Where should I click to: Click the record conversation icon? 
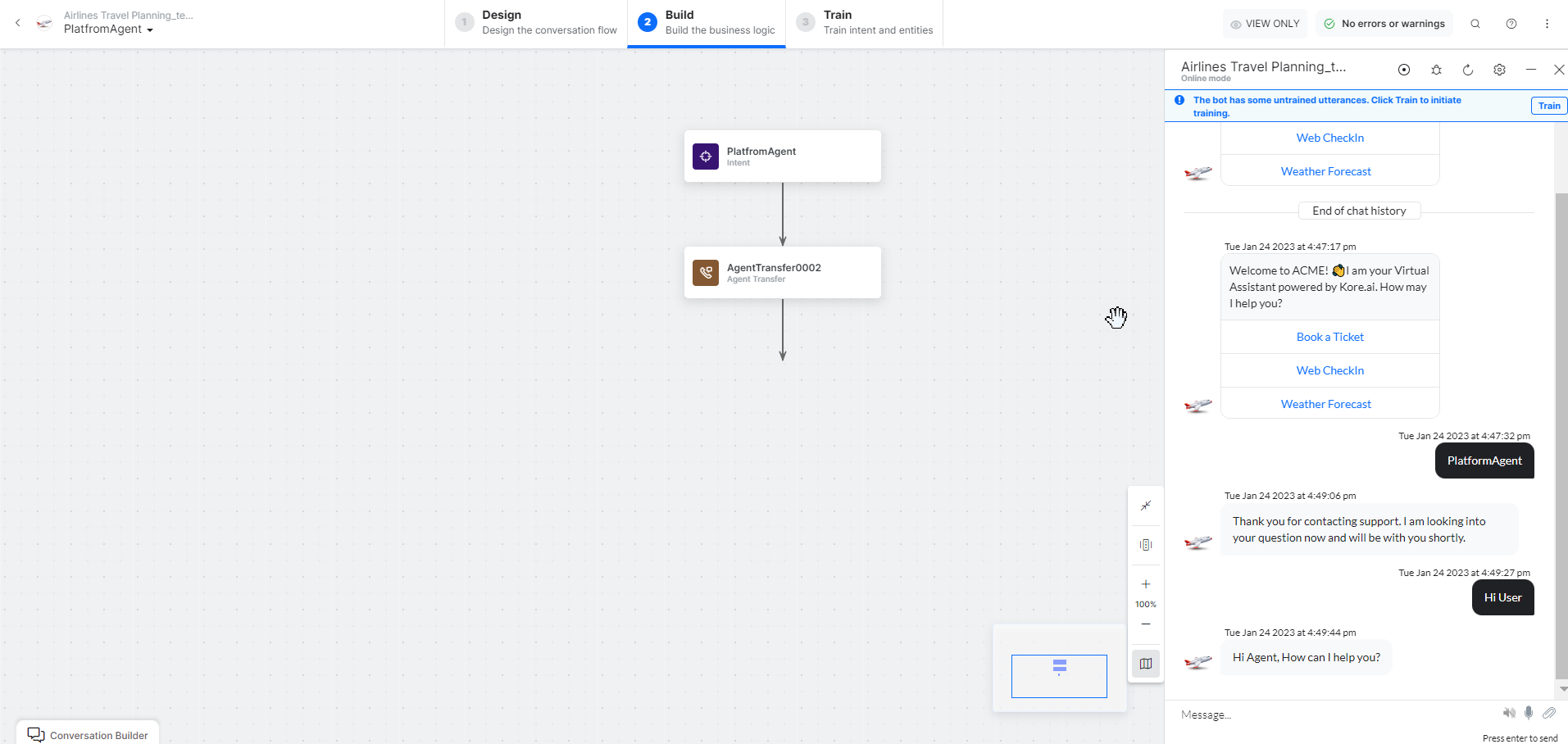pos(1404,70)
